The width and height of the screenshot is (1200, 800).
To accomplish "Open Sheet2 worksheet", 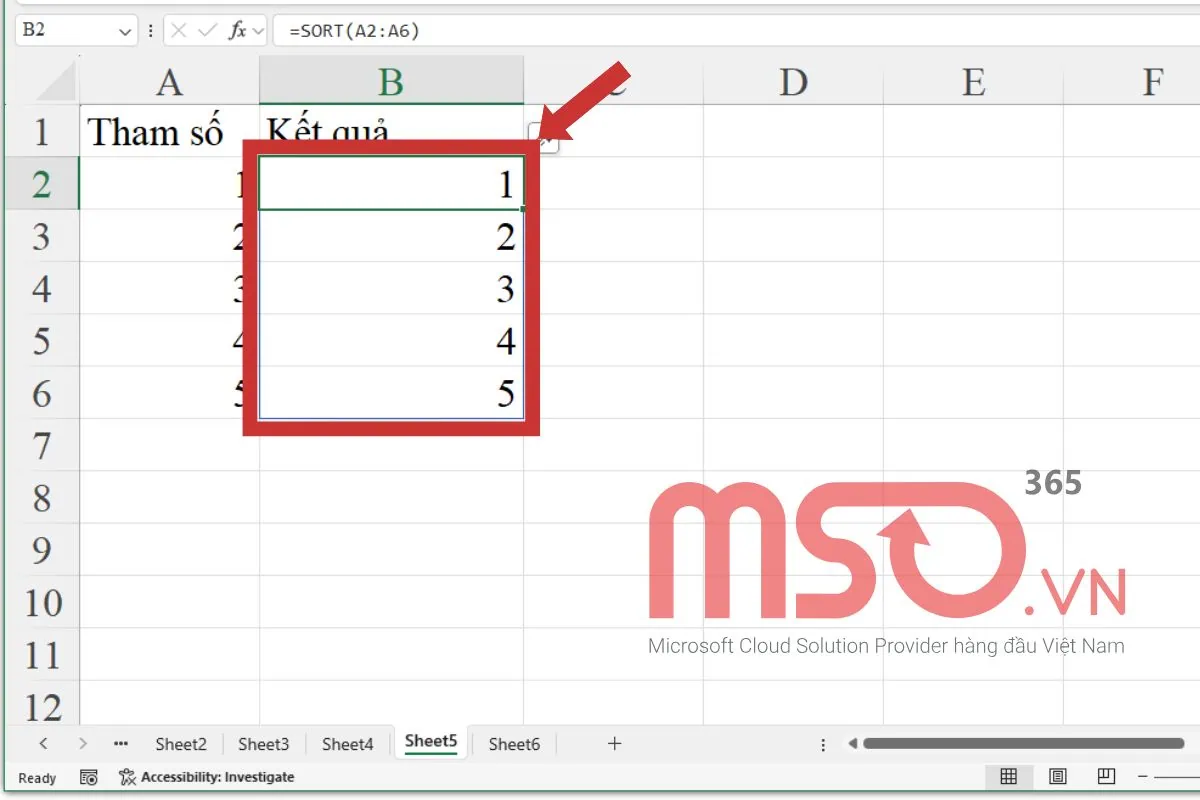I will pos(180,744).
